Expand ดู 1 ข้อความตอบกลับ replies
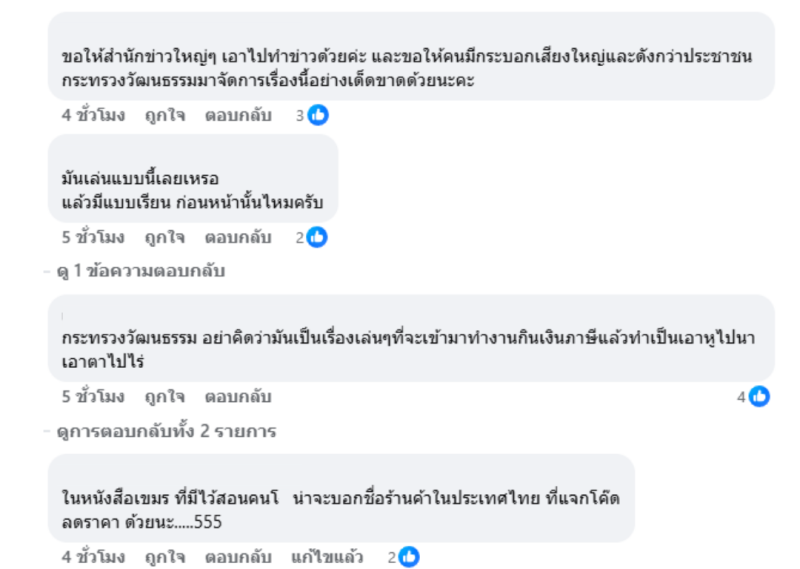The image size is (800, 569). [x=141, y=271]
